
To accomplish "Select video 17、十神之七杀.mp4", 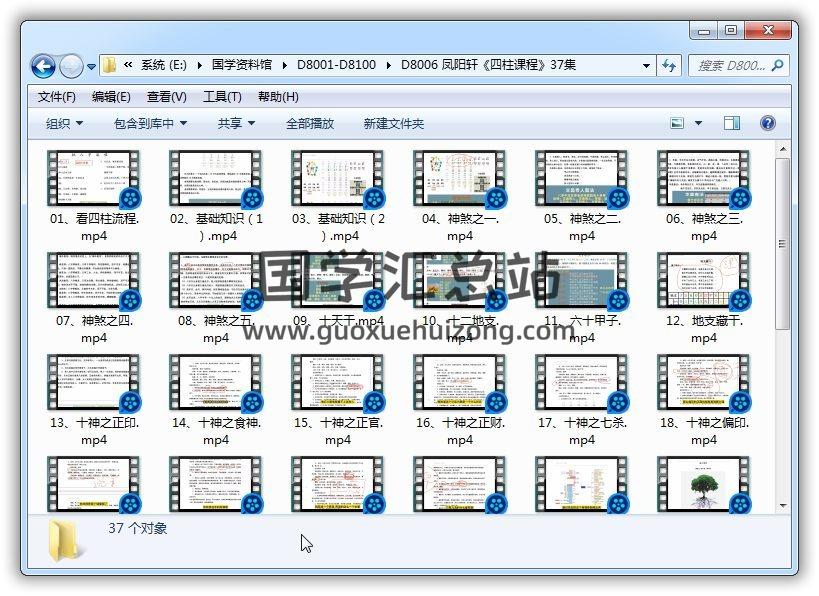I will (x=582, y=400).
